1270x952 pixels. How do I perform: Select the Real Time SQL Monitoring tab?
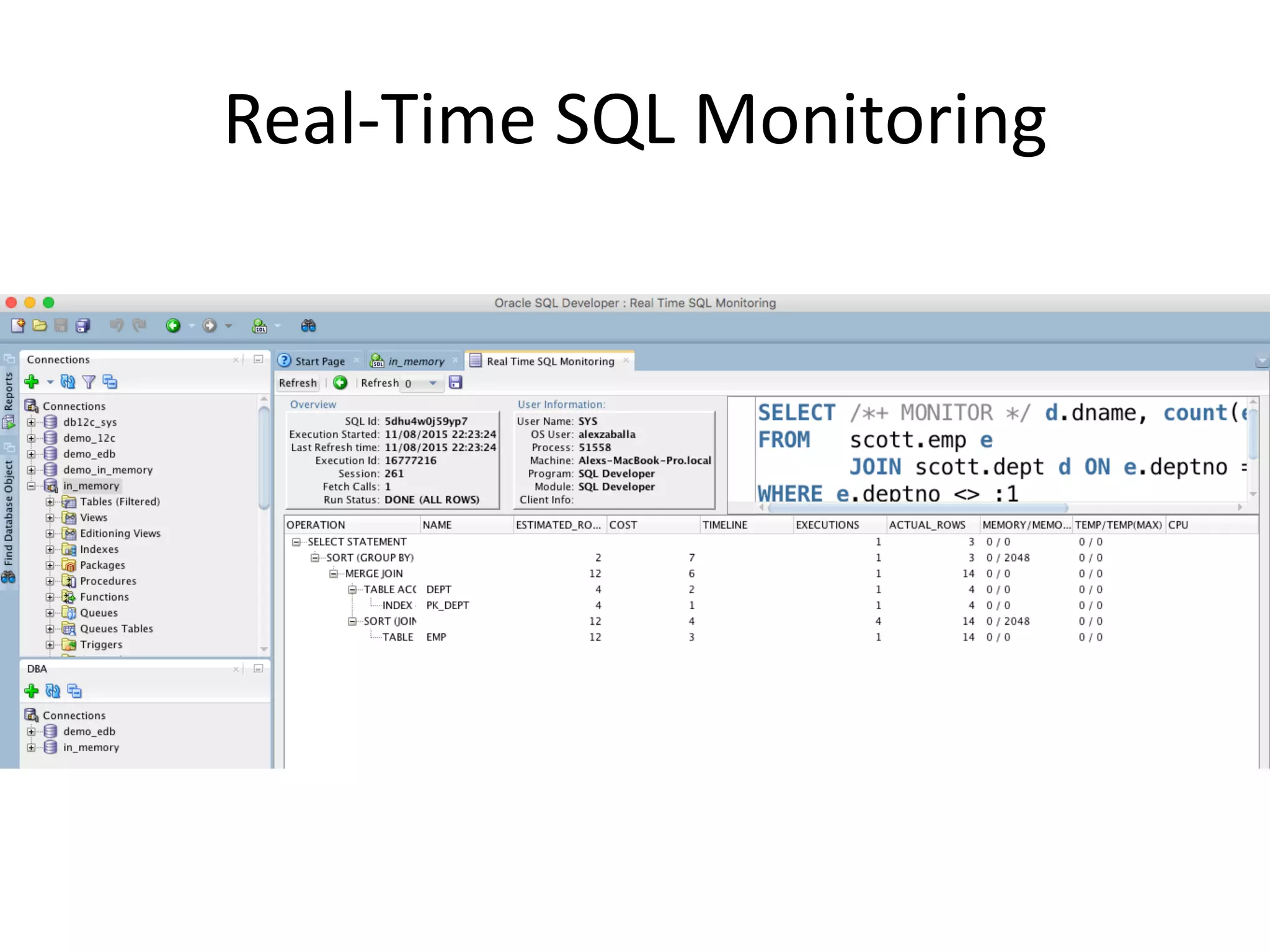[550, 361]
